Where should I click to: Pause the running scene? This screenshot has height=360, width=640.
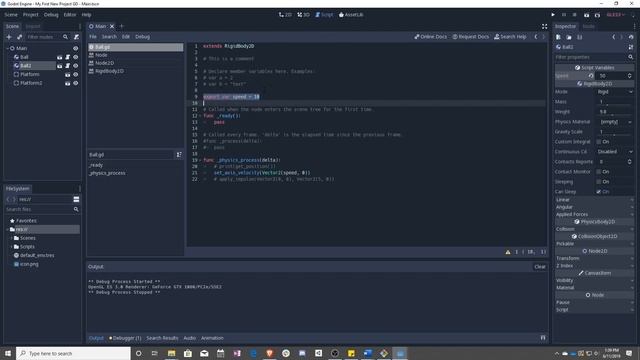[564, 15]
